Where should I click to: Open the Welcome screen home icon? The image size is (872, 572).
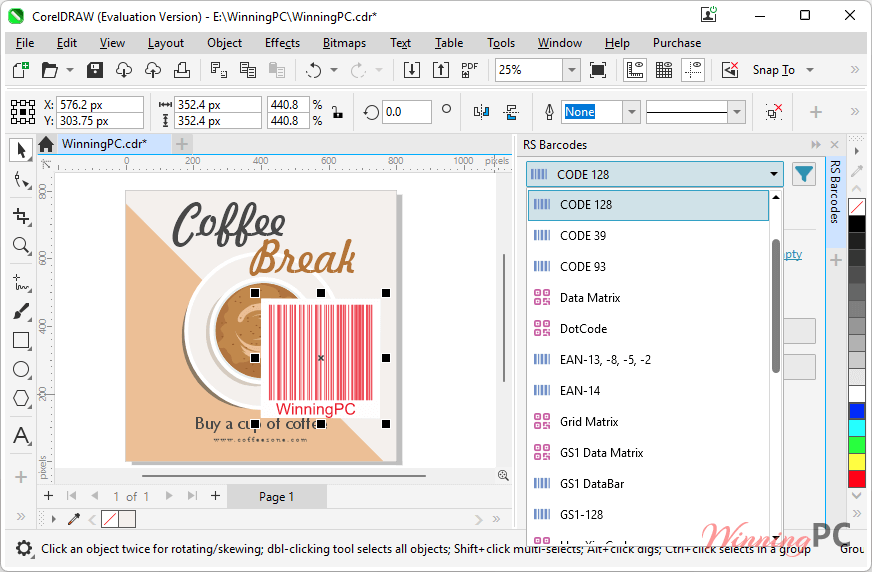[x=46, y=145]
